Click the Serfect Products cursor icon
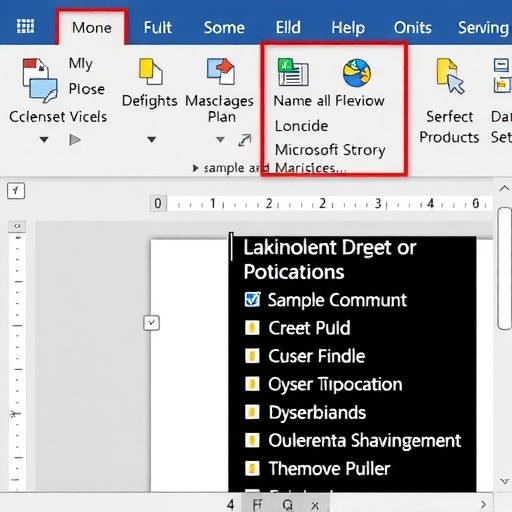This screenshot has width=512, height=512. (x=450, y=76)
